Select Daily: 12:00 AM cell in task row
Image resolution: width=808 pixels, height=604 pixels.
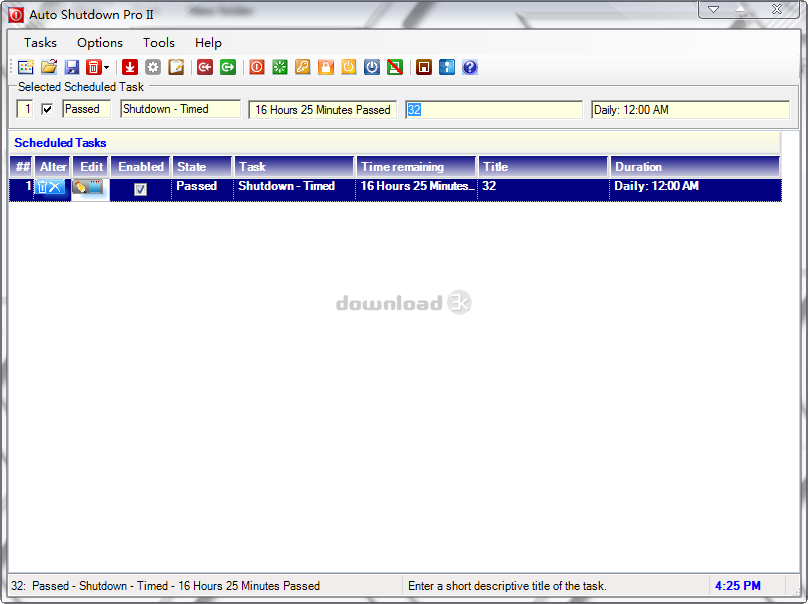click(x=695, y=190)
